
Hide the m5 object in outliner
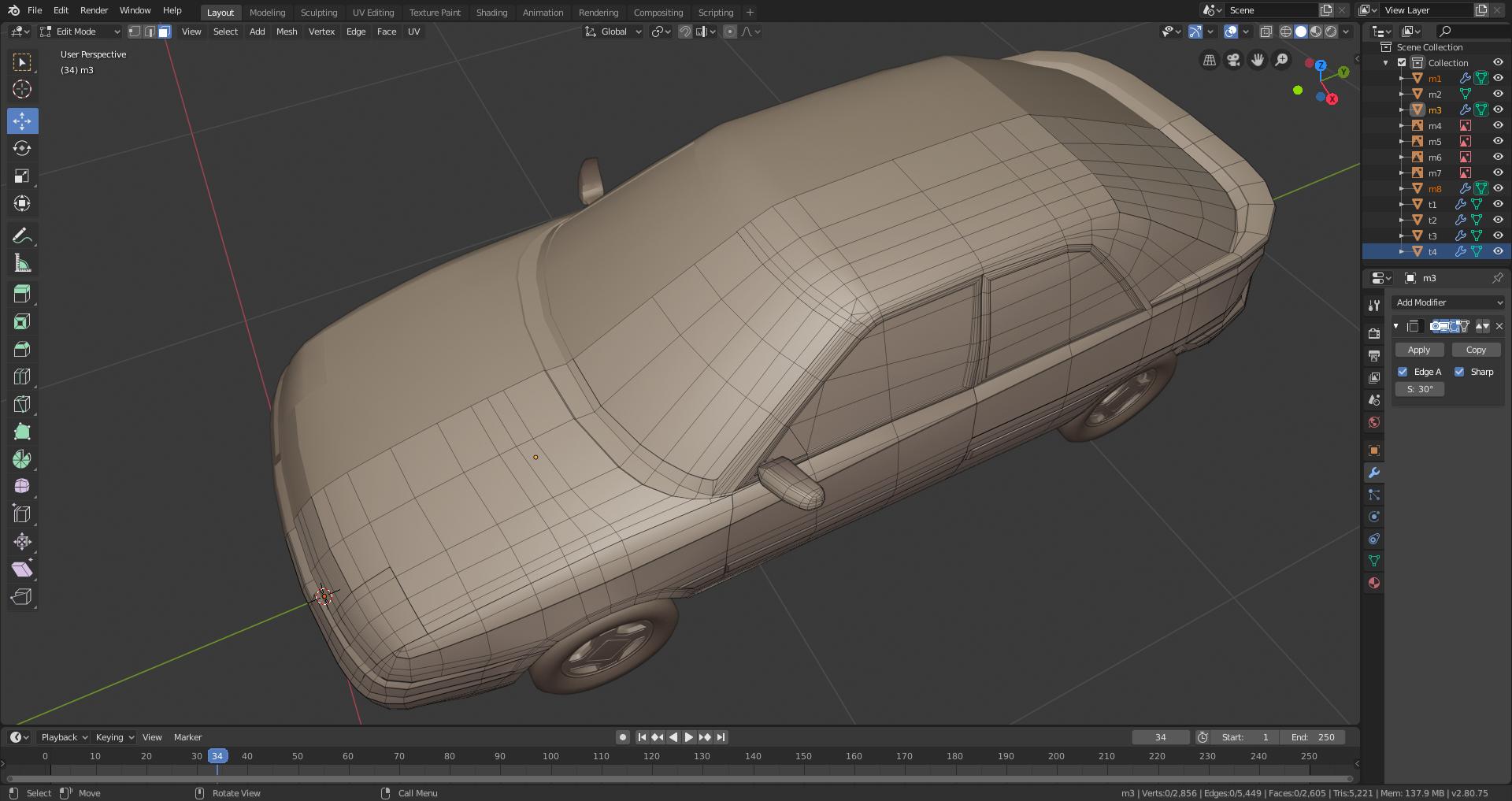tap(1498, 142)
